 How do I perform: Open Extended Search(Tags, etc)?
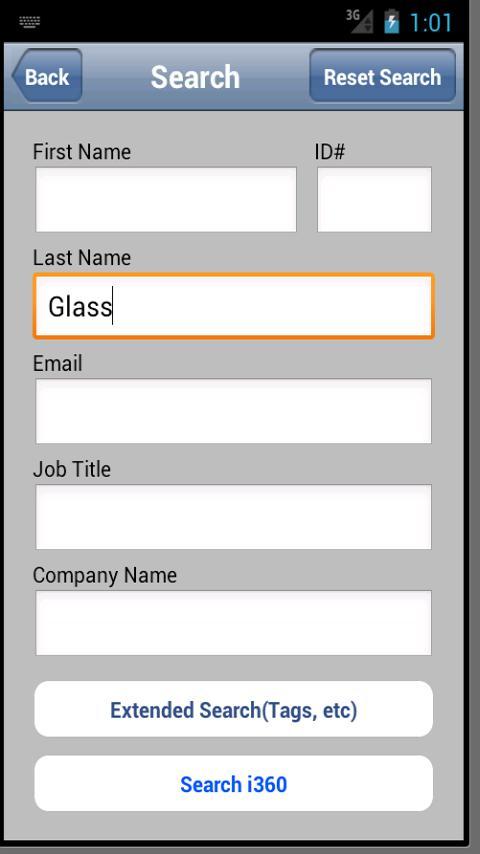point(234,709)
